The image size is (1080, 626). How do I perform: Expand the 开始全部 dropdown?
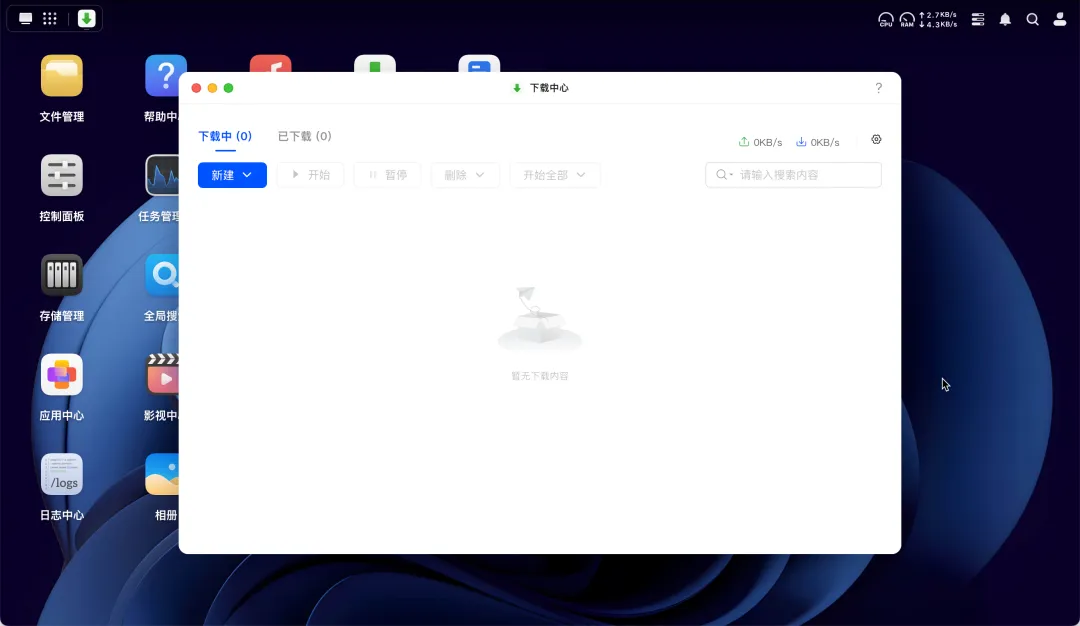(x=555, y=175)
